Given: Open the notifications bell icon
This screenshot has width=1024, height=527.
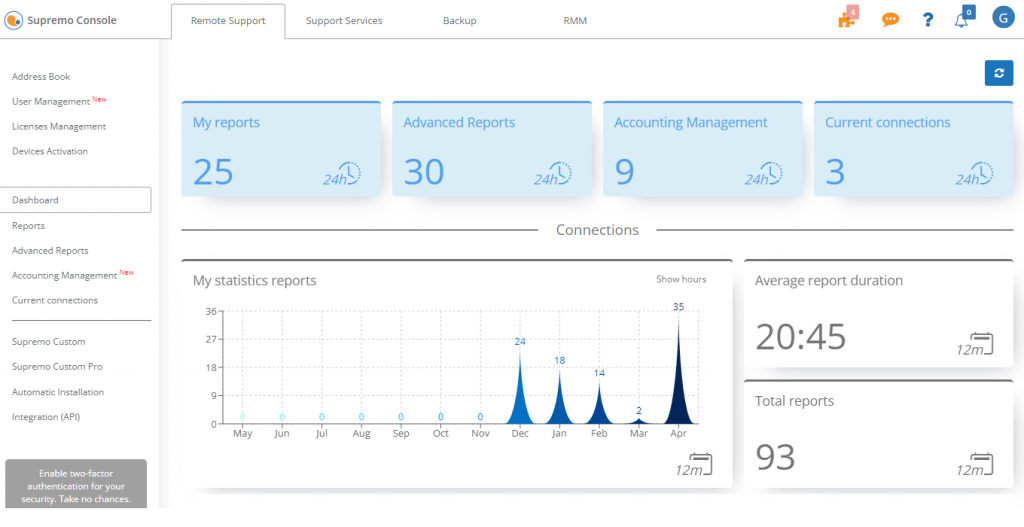Looking at the screenshot, I should [961, 20].
